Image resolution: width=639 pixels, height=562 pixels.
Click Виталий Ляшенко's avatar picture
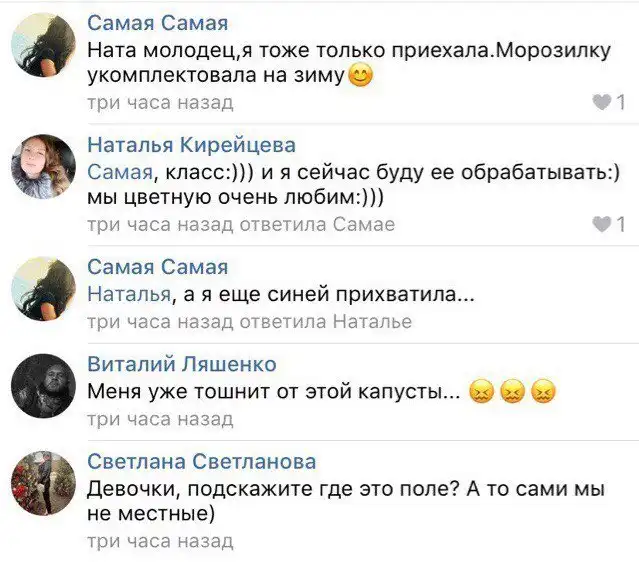pos(43,385)
